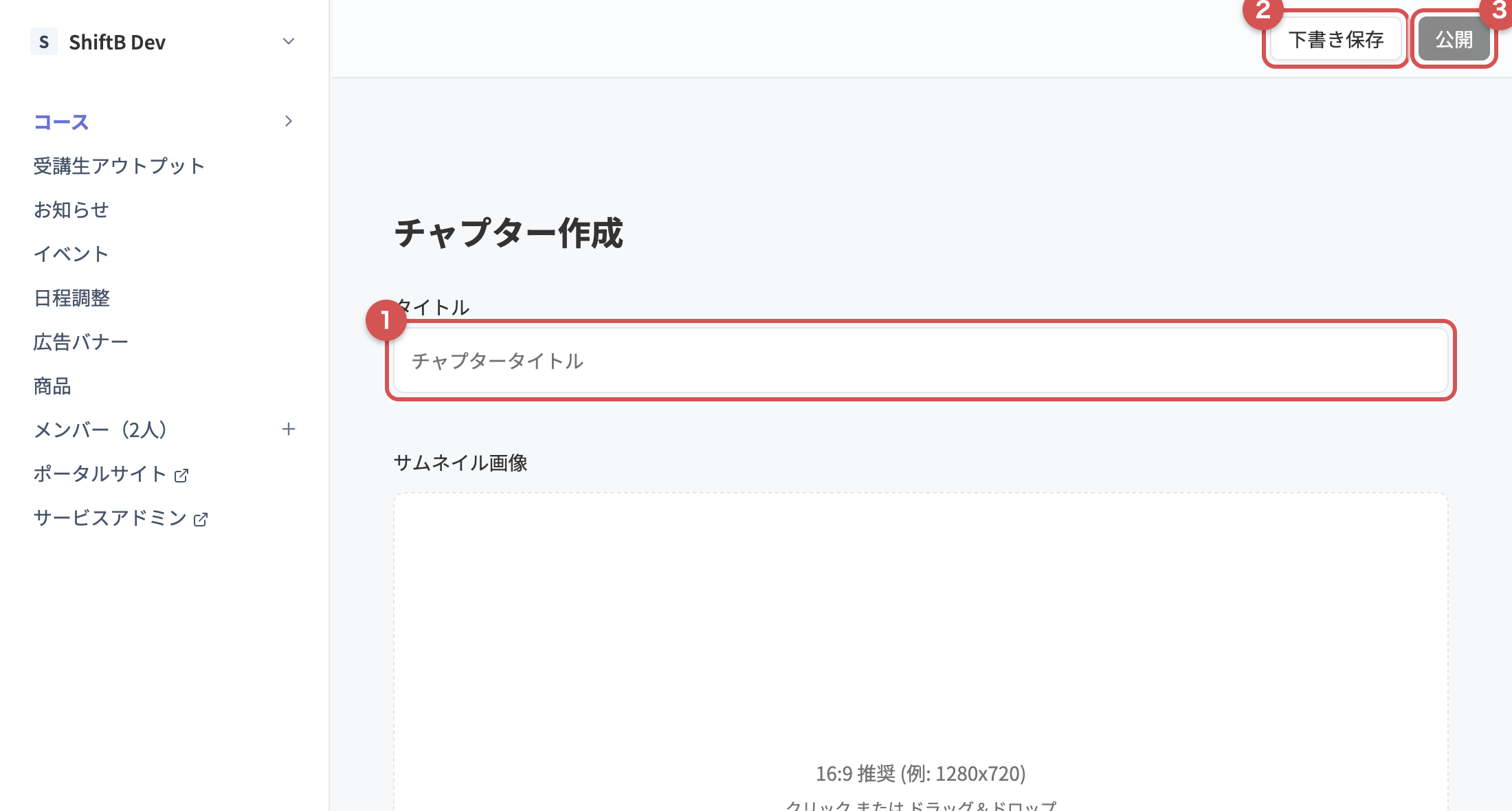
Task: Click the external-link icon beside ポータルサイト
Action: point(181,475)
